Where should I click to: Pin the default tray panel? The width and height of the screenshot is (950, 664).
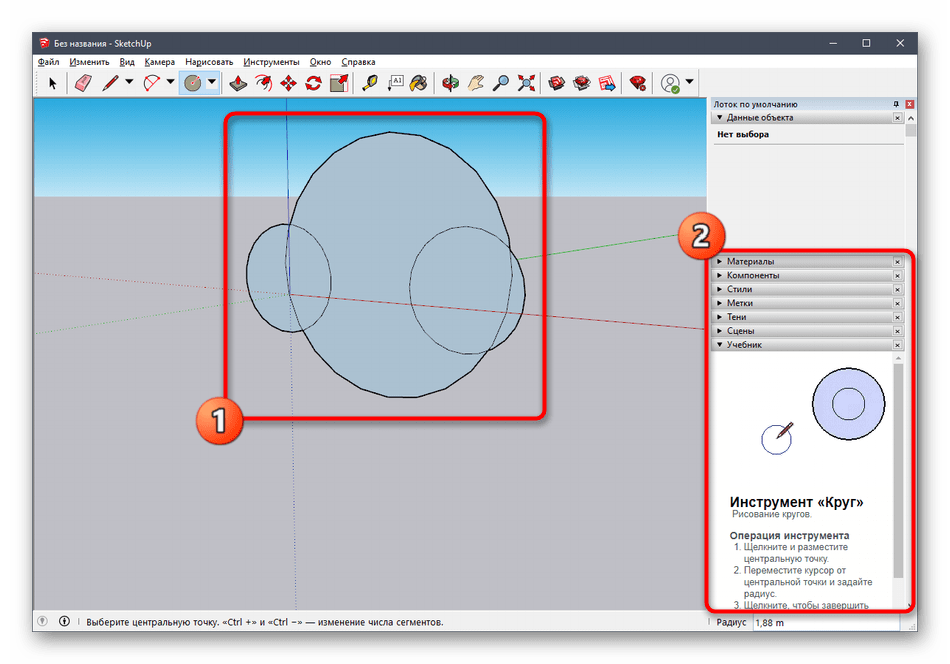click(x=896, y=104)
